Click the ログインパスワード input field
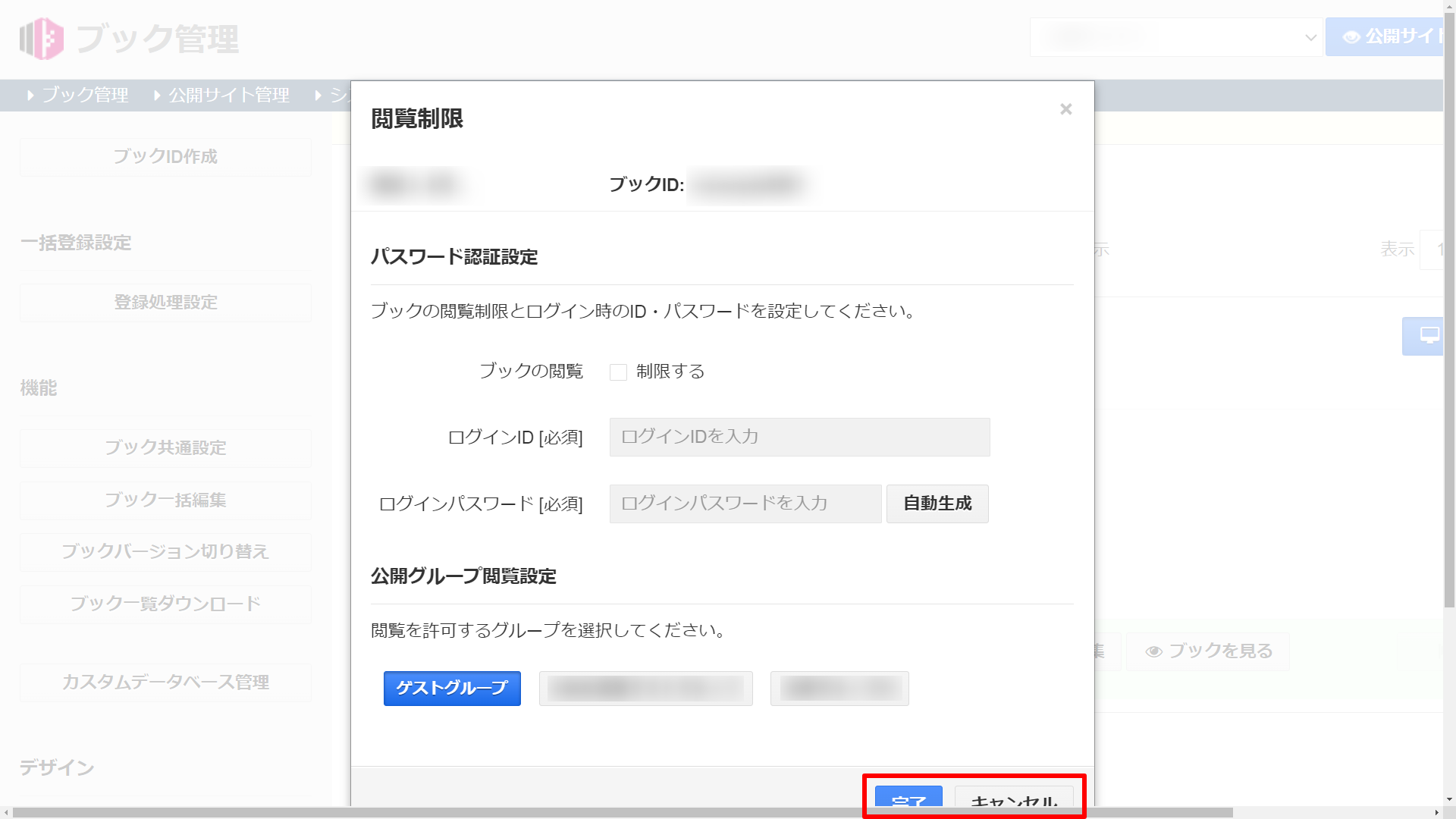This screenshot has height=819, width=1456. (745, 504)
